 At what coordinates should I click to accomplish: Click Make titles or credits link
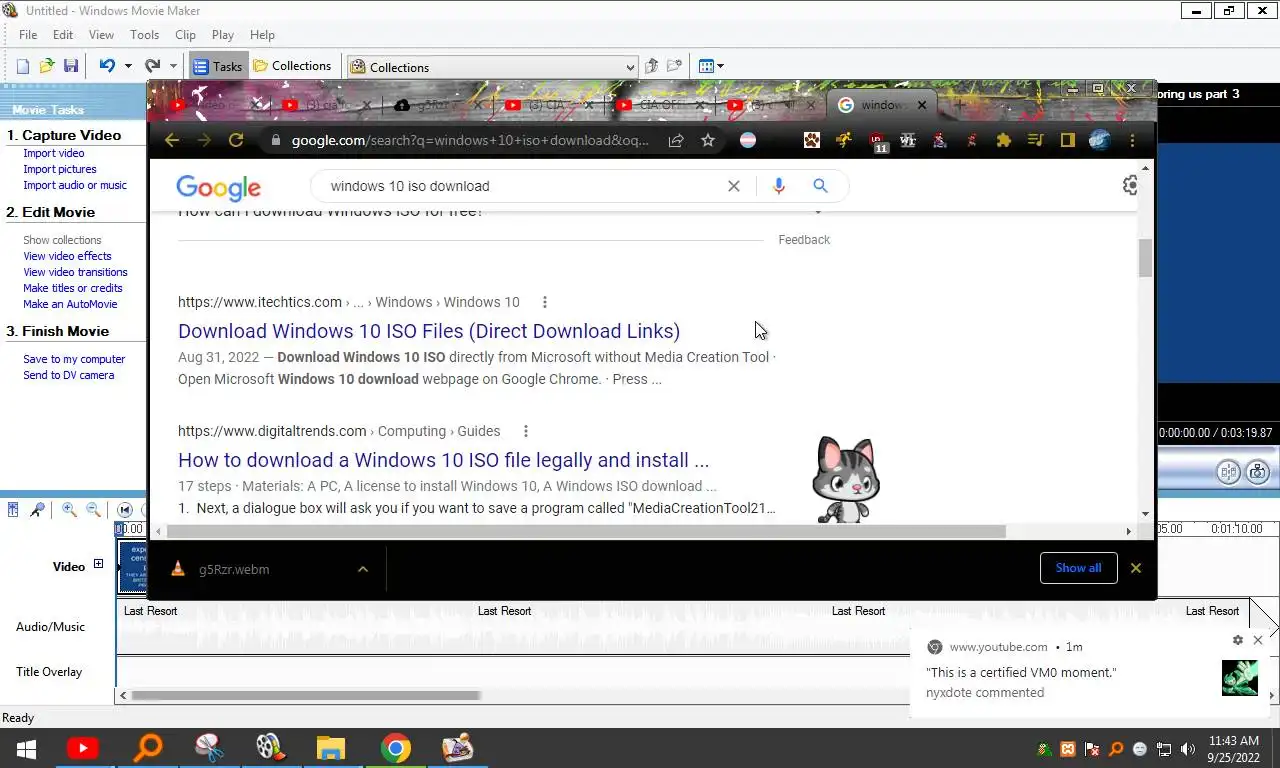(x=73, y=289)
